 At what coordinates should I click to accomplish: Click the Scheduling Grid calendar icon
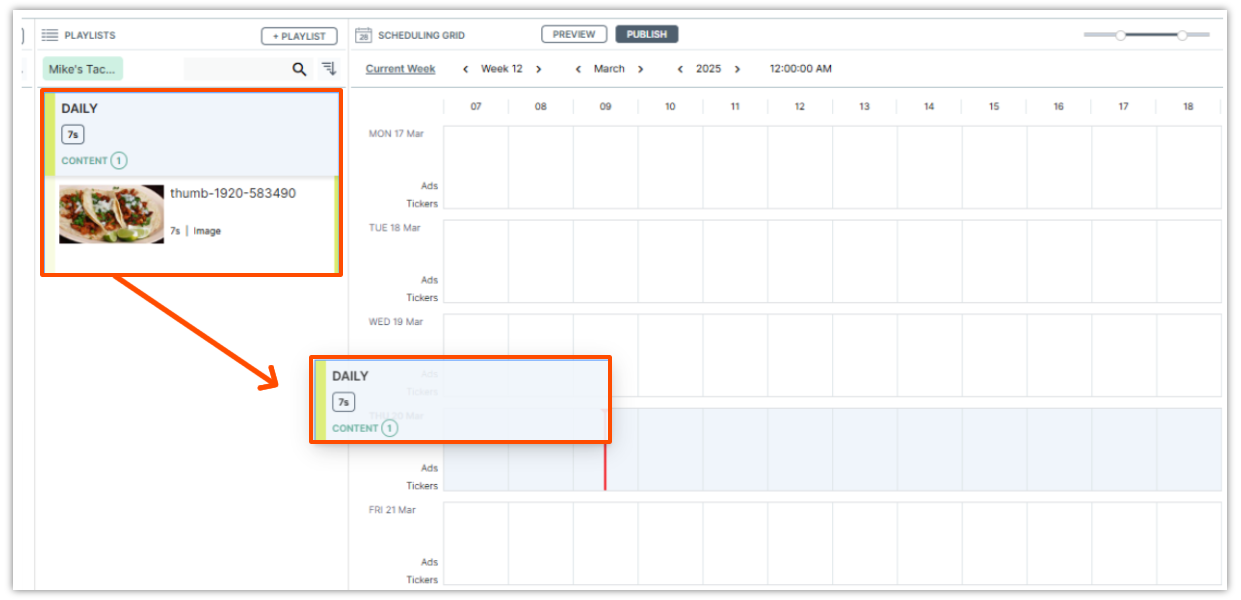[364, 35]
